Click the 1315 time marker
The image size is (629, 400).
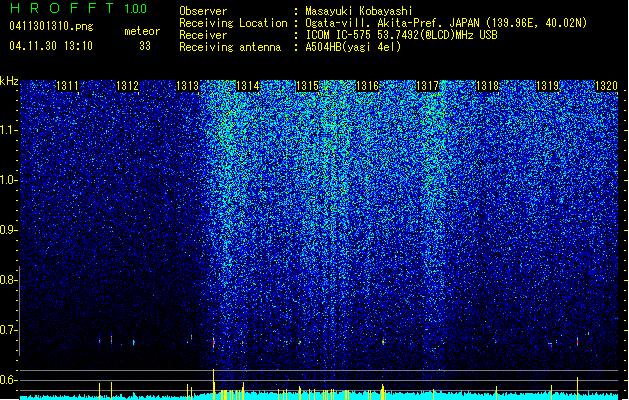(x=307, y=86)
